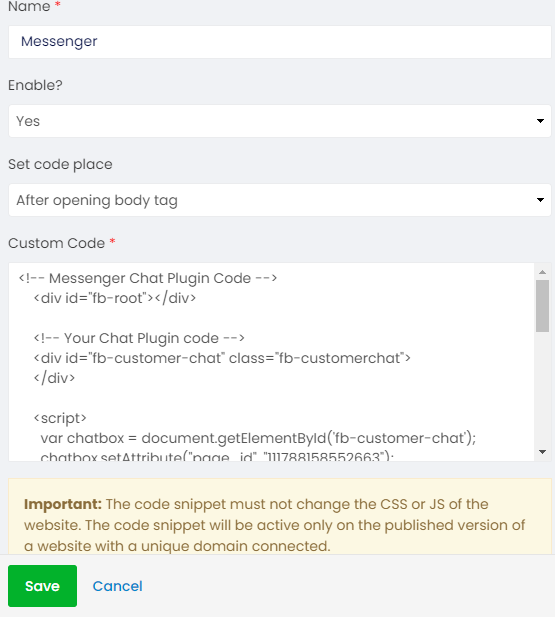Click the Name field containing Messenger
Image resolution: width=555 pixels, height=617 pixels.
click(x=279, y=42)
